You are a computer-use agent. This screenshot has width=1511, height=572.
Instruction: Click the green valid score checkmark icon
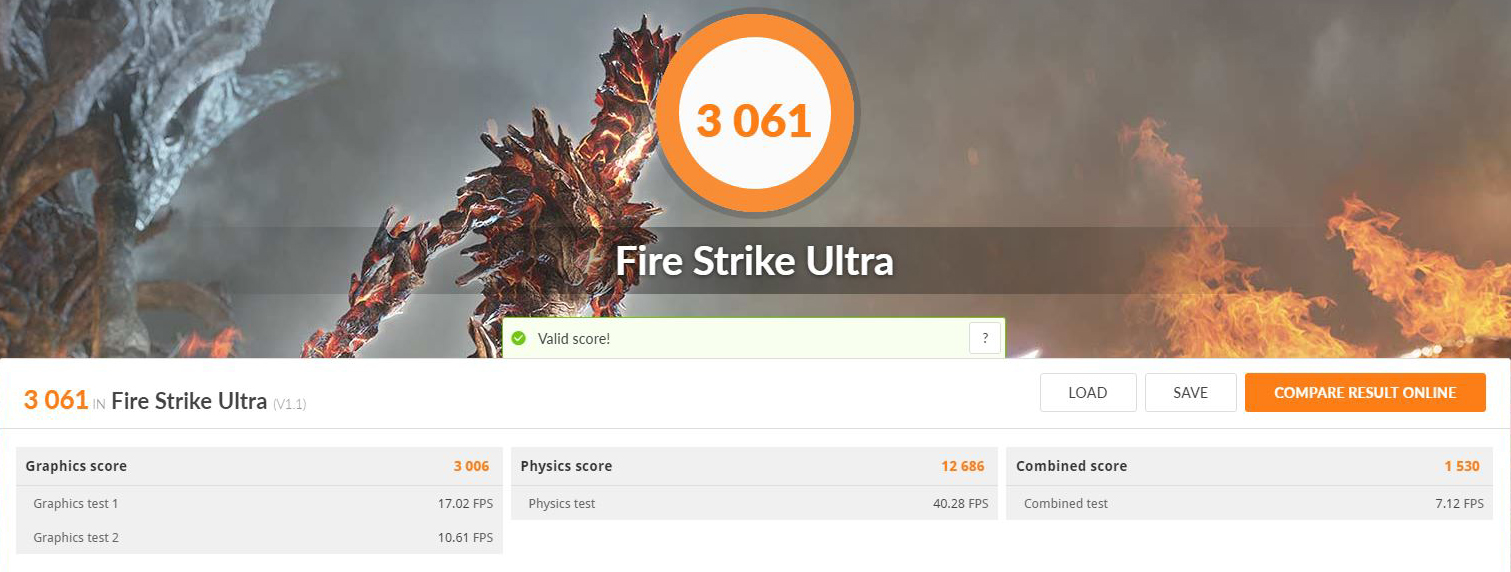pyautogui.click(x=518, y=338)
